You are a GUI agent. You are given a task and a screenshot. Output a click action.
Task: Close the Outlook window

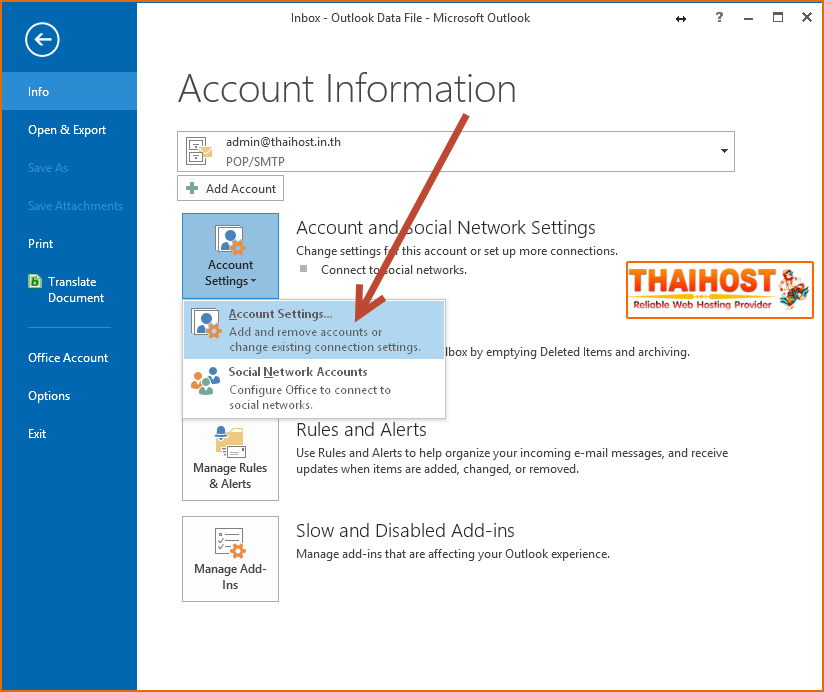coord(807,17)
